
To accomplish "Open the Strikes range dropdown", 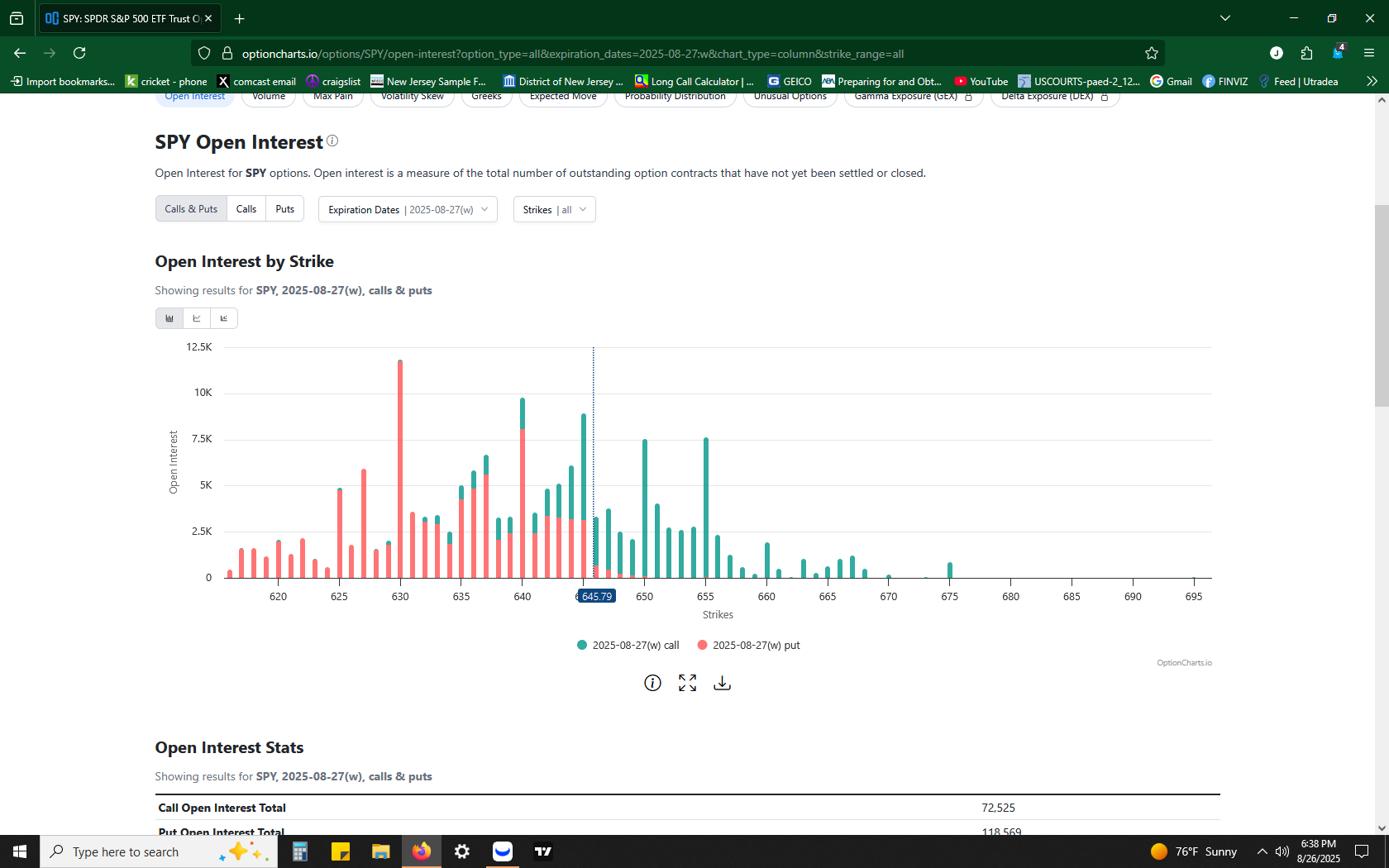I will point(555,209).
